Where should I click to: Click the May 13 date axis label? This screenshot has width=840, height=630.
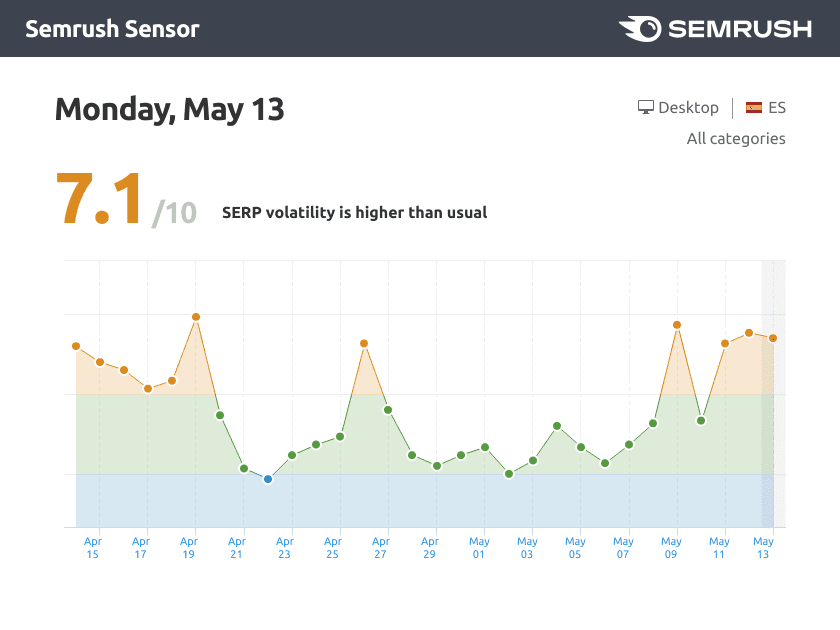763,547
